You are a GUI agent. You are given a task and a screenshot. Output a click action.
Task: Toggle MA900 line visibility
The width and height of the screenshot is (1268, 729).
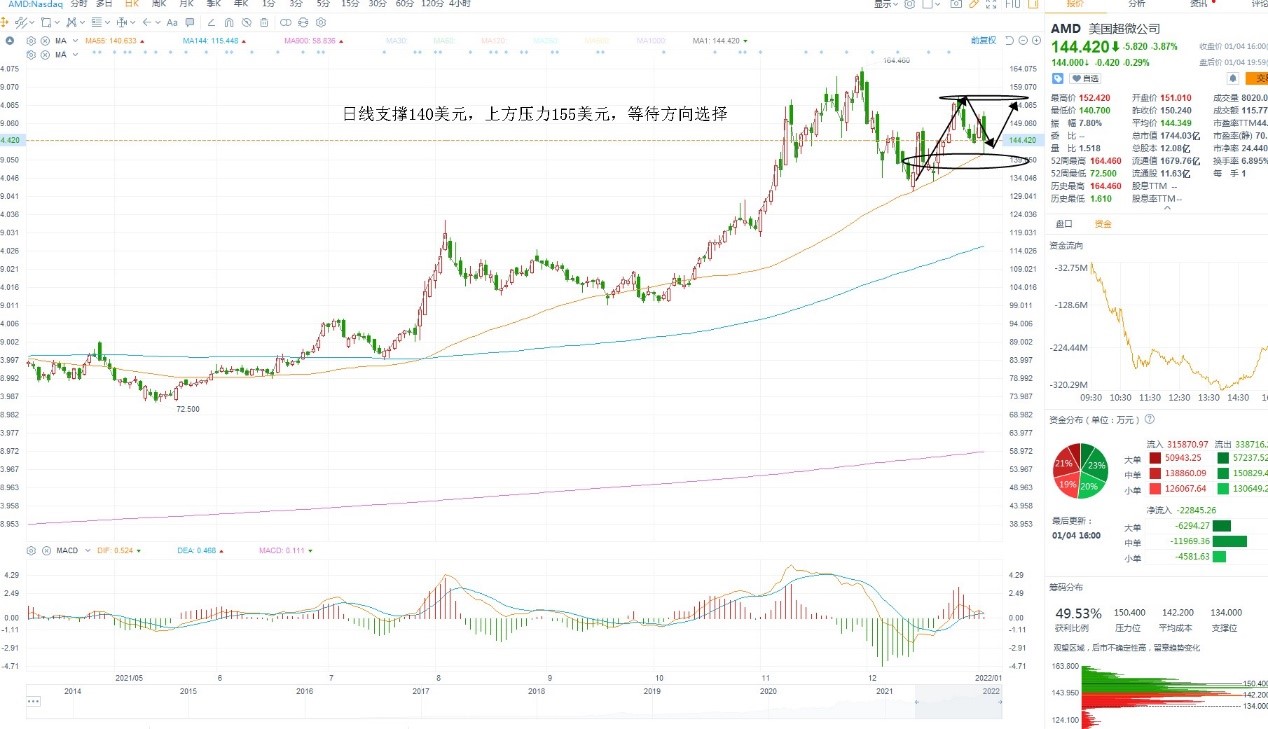pos(314,41)
